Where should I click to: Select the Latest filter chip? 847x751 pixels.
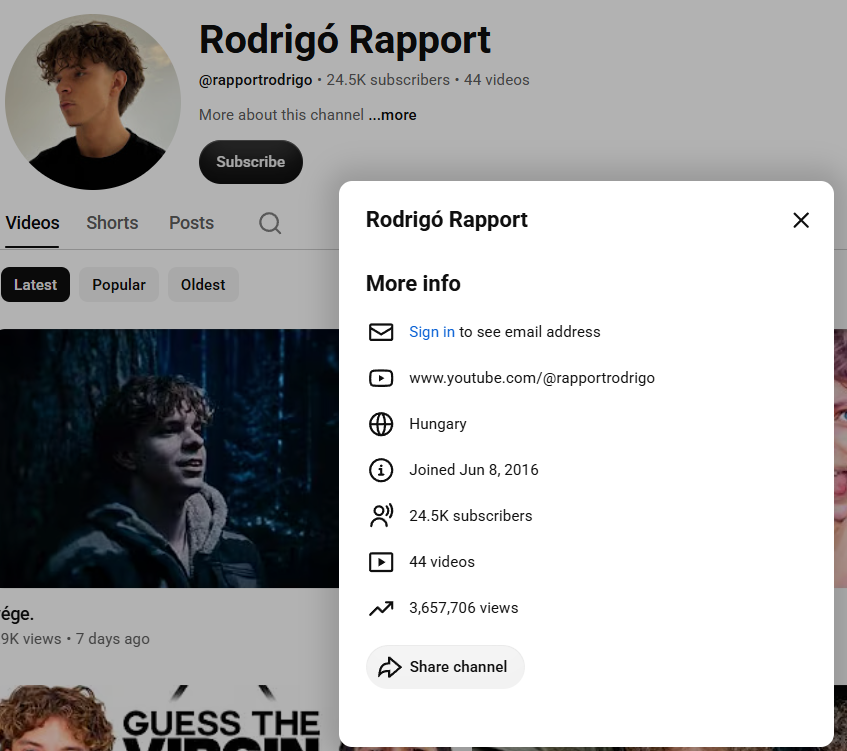click(35, 285)
